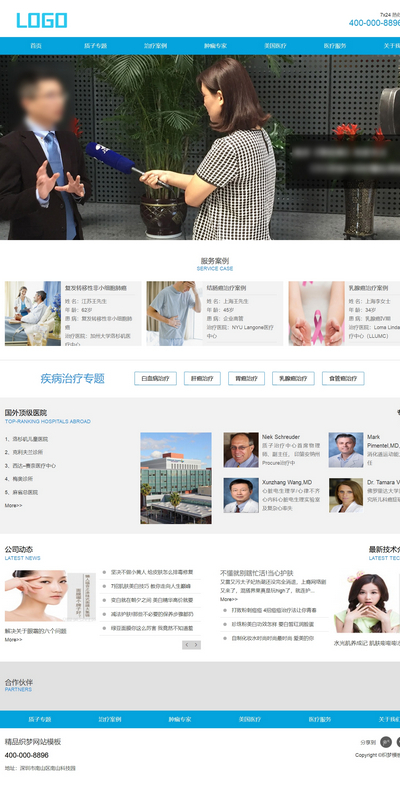Open the news item starting with 珍珠粉美白功效
The width and height of the screenshot is (400, 800).
(x=272, y=624)
